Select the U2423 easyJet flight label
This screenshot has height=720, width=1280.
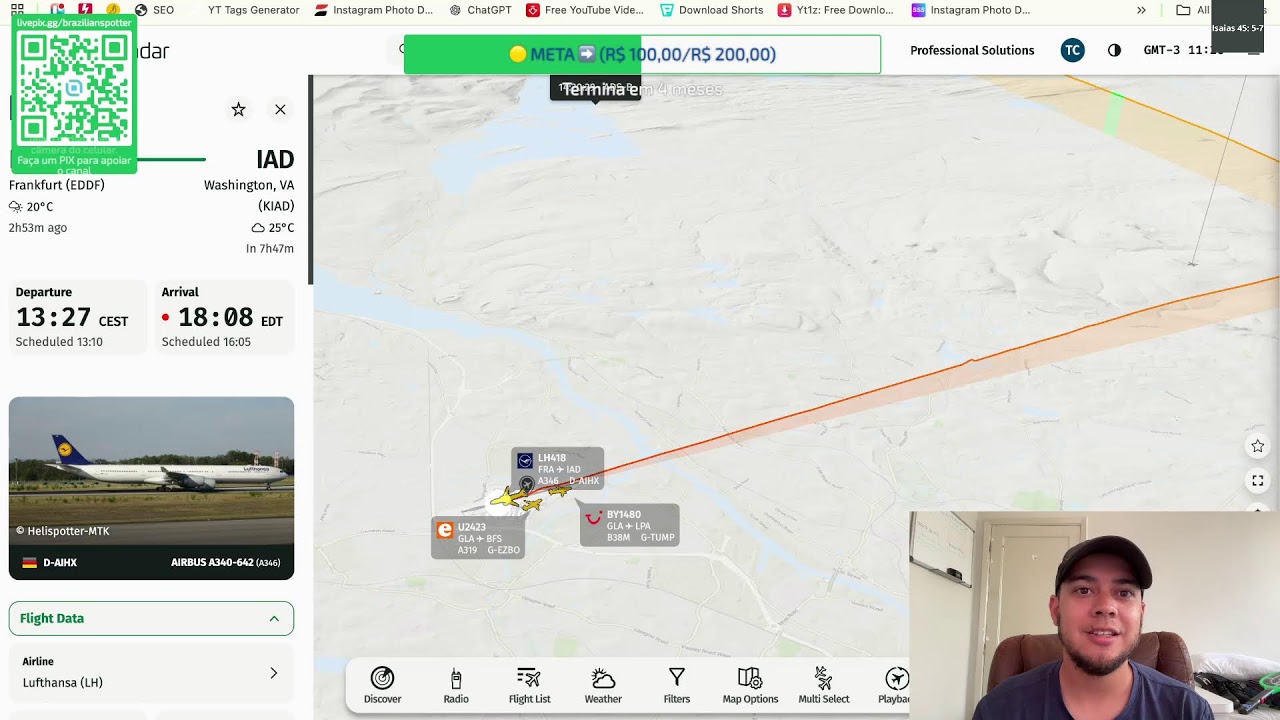[478, 538]
